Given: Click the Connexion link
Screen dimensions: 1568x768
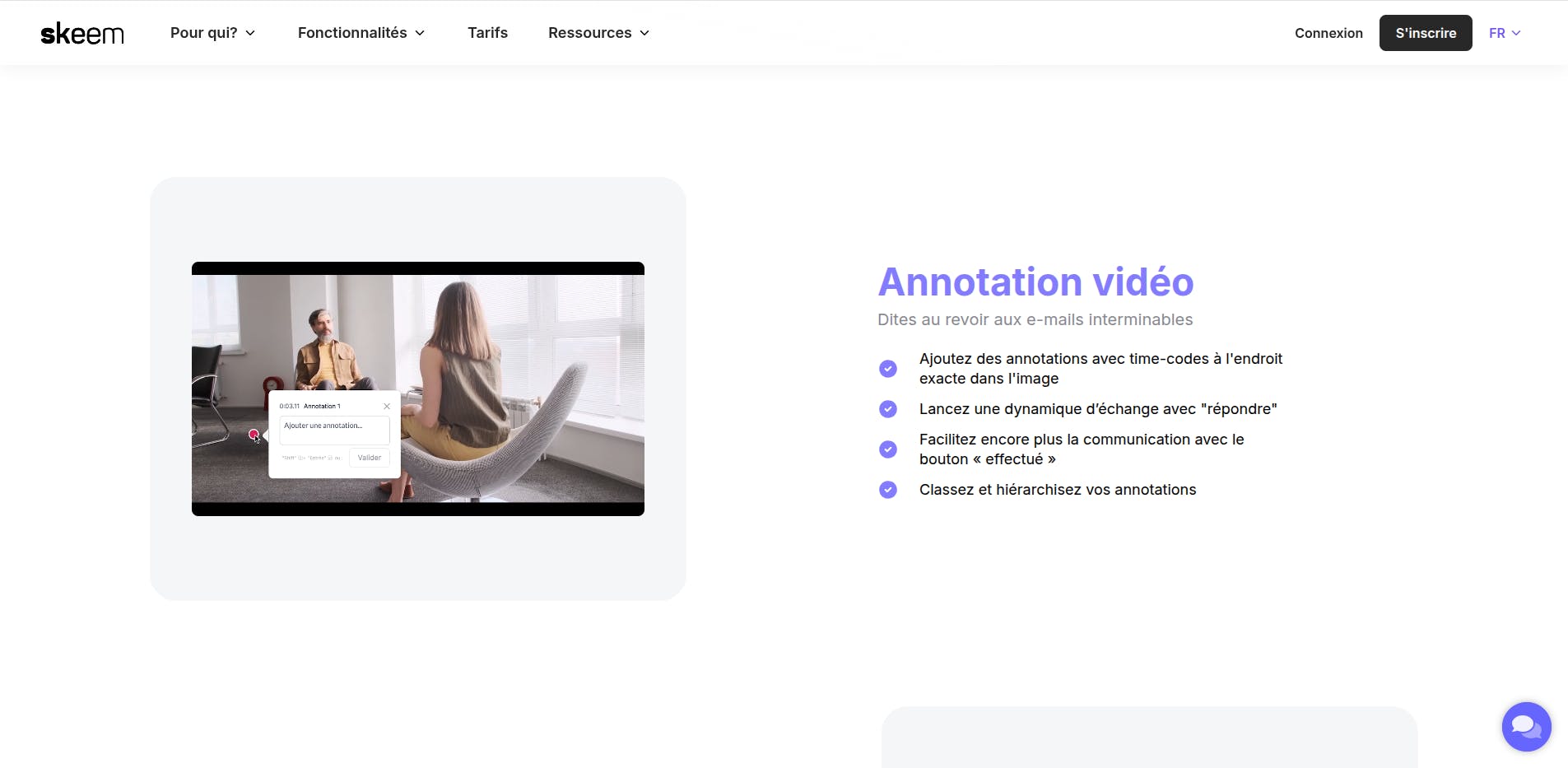Looking at the screenshot, I should tap(1328, 33).
